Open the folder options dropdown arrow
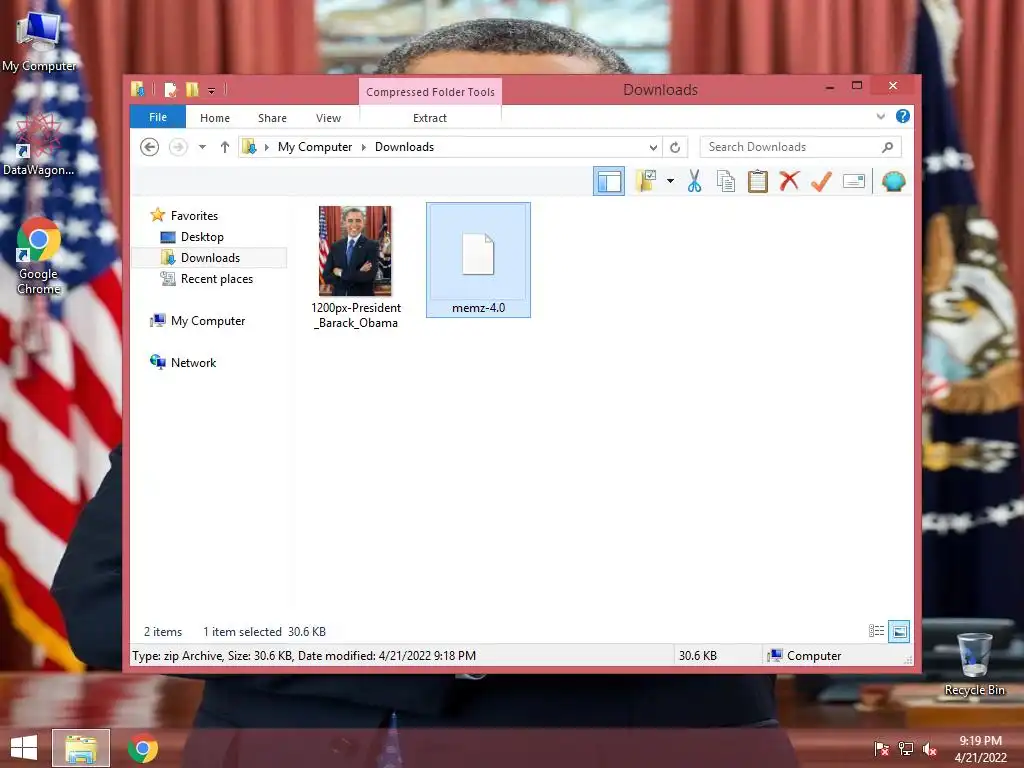 pos(670,181)
